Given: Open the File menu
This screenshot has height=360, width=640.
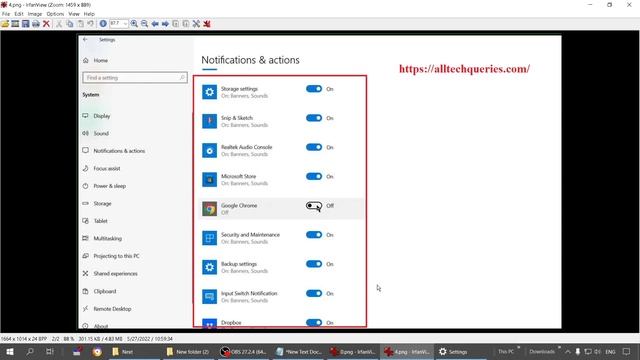Looking at the screenshot, I should 6,14.
